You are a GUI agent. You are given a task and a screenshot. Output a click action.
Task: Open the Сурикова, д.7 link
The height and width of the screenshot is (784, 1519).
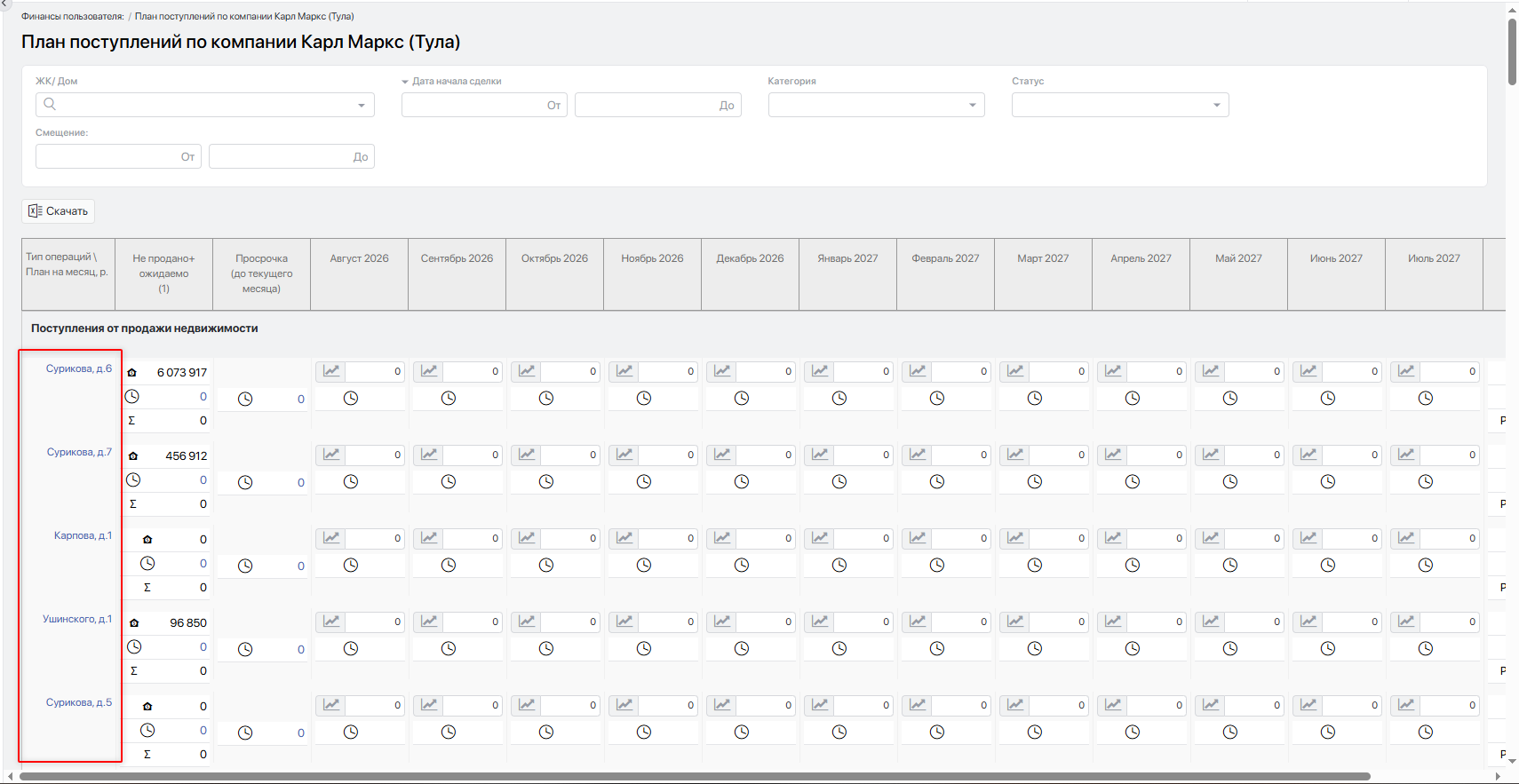(79, 452)
